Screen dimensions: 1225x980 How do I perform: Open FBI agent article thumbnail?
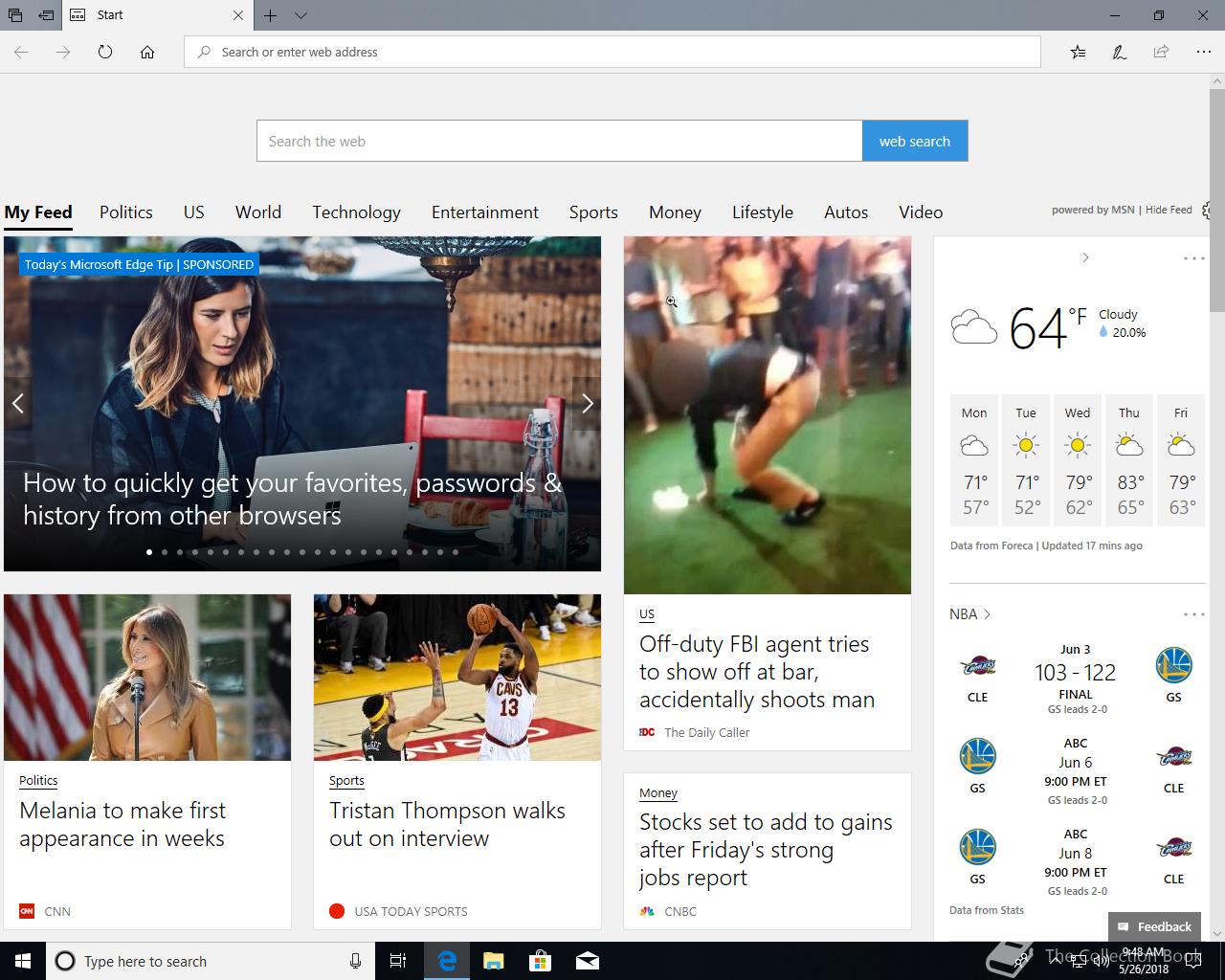768,415
